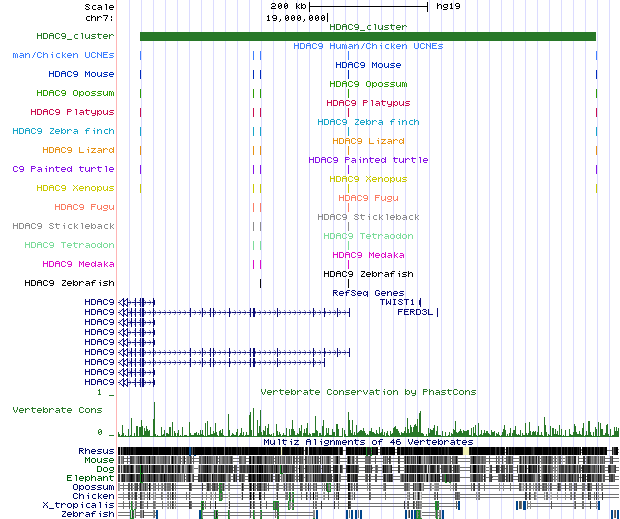Click the X_tropicalis alignment row label
This screenshot has height=519, width=620.
click(87, 504)
